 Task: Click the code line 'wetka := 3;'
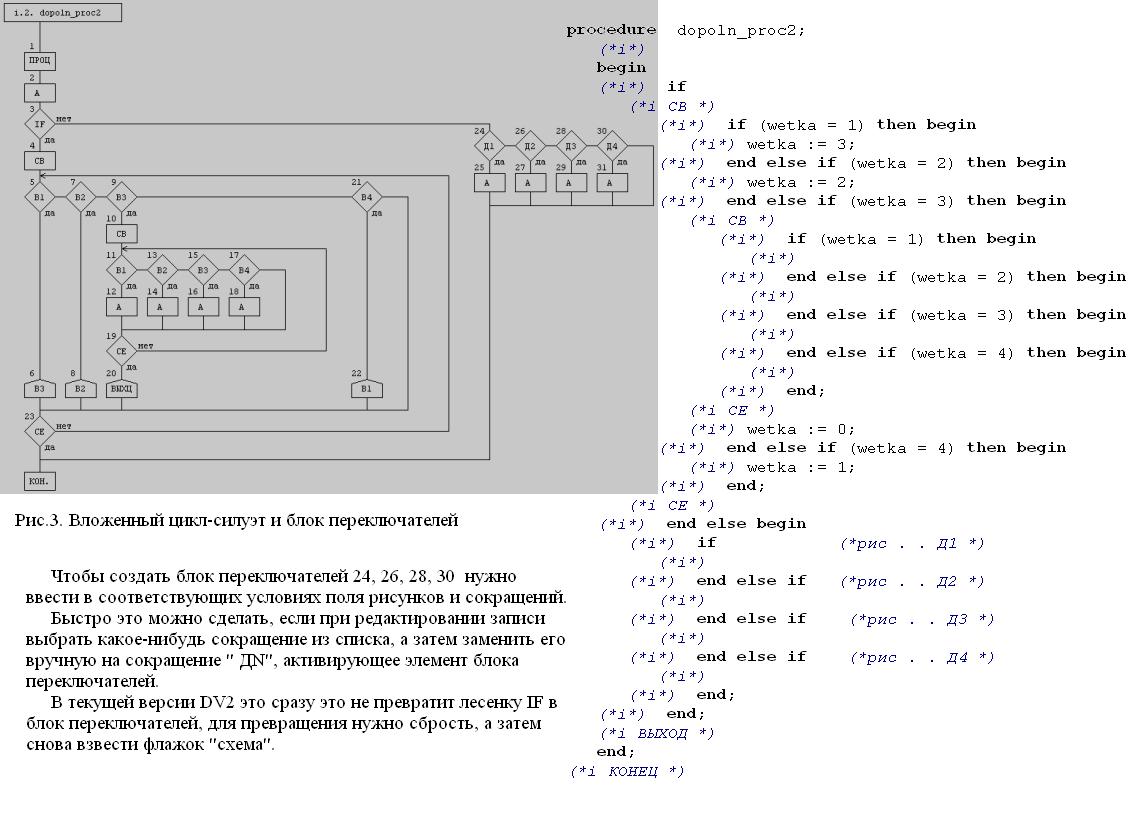pyautogui.click(x=800, y=144)
